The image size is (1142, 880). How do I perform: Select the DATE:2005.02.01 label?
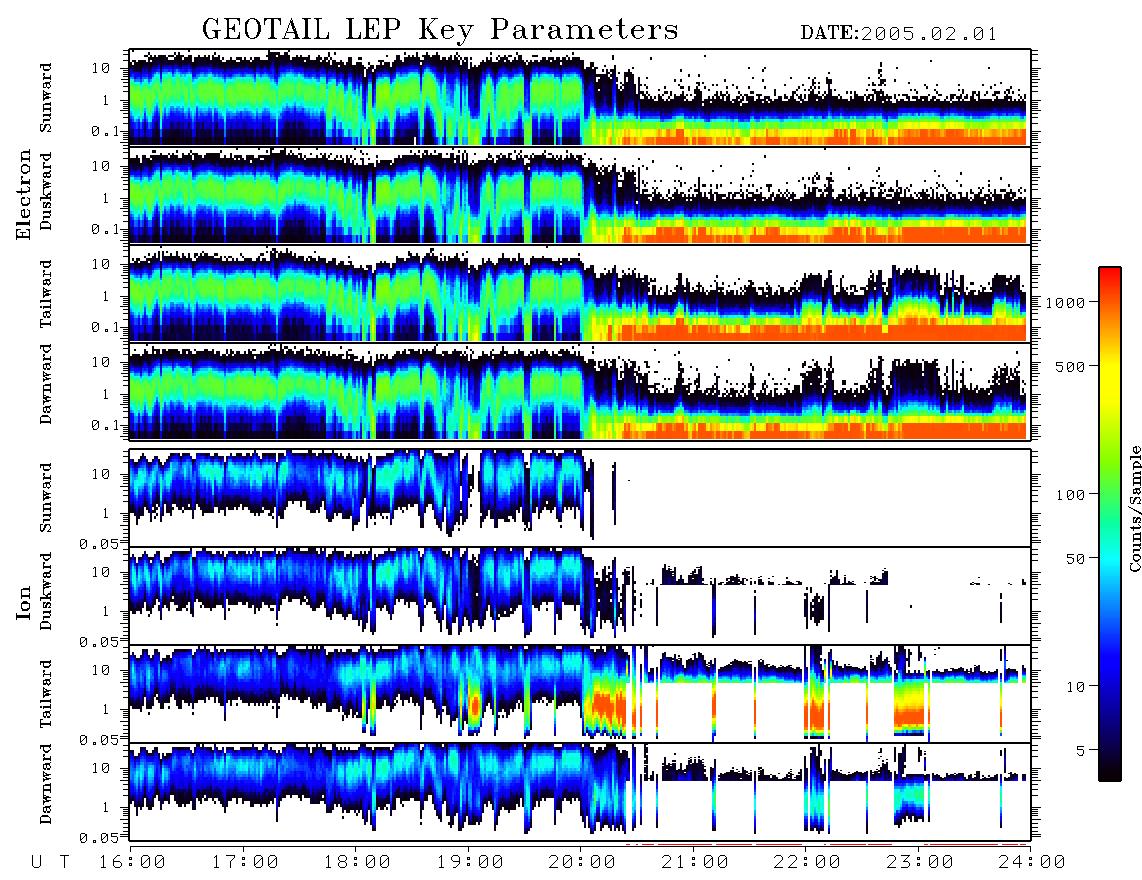(x=899, y=34)
